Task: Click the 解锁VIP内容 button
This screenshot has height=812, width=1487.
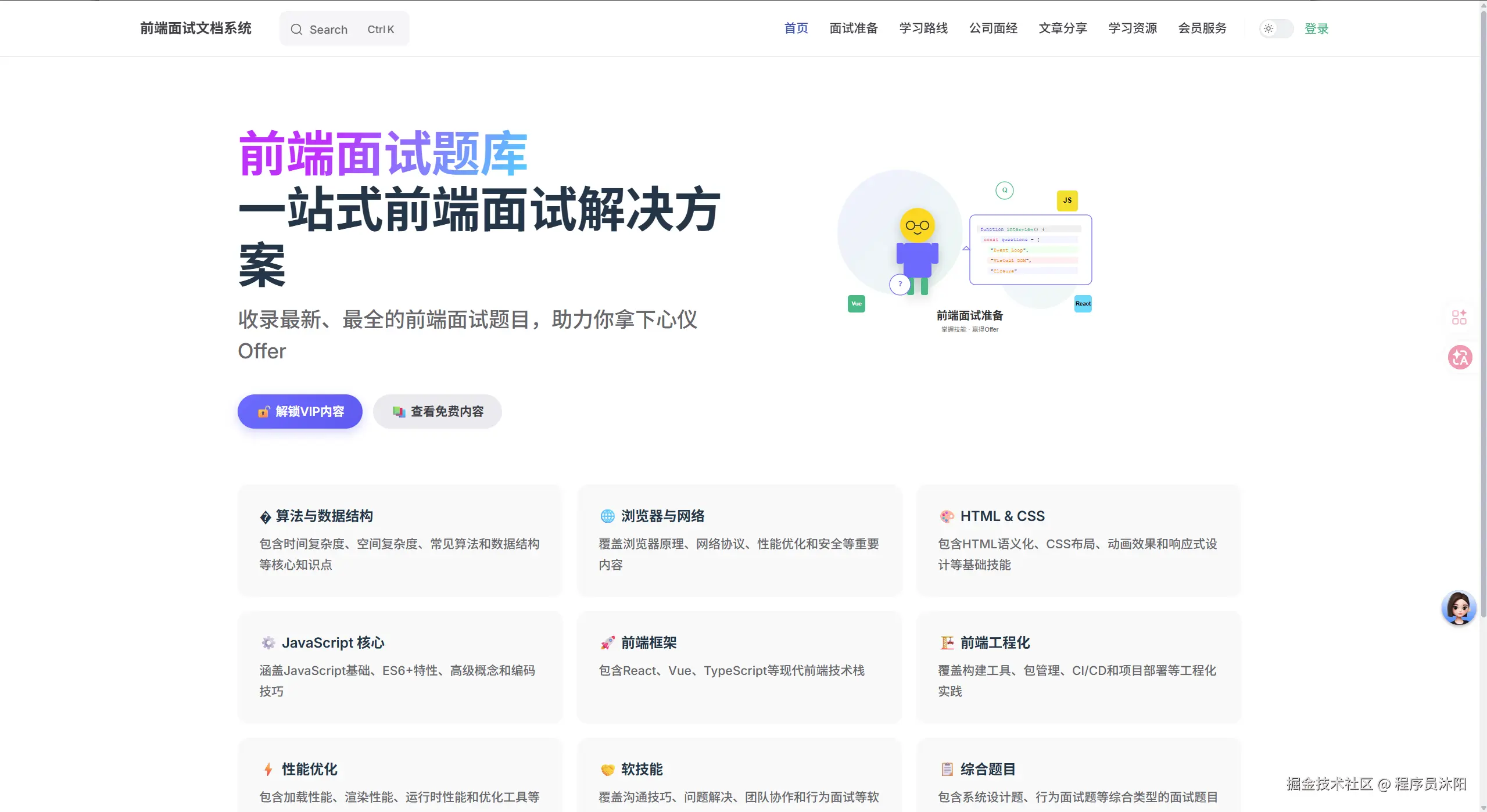Action: 300,411
